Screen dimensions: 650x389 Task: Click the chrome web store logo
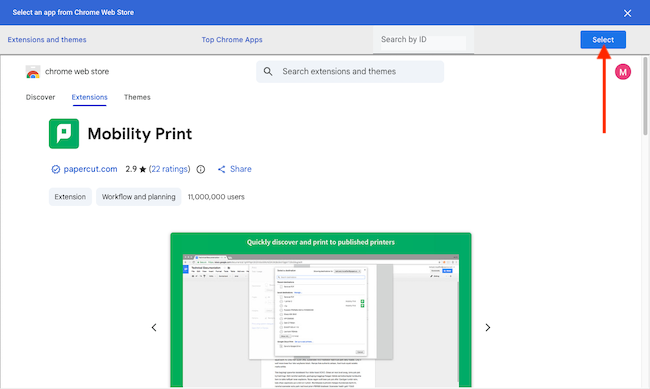pos(33,72)
